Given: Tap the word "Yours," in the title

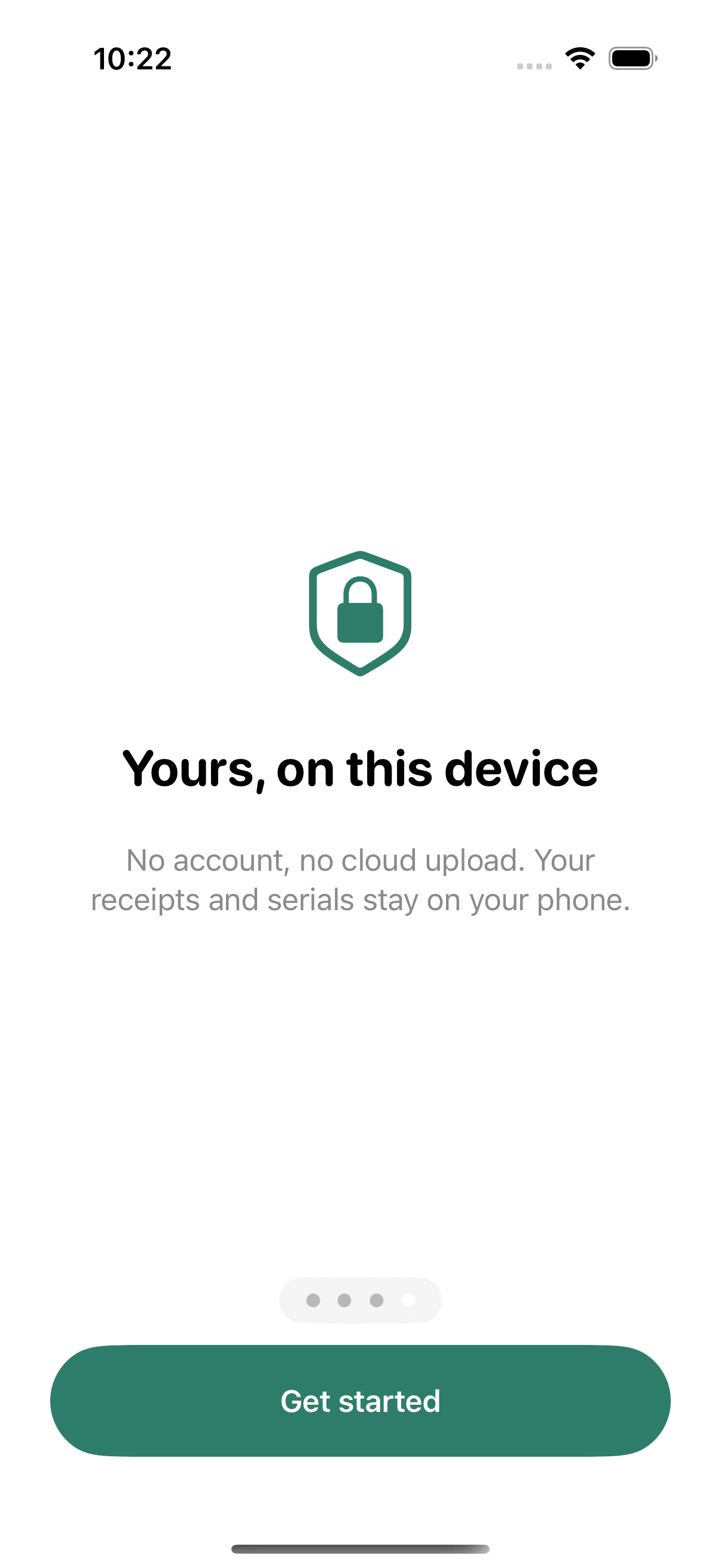Looking at the screenshot, I should pyautogui.click(x=195, y=771).
